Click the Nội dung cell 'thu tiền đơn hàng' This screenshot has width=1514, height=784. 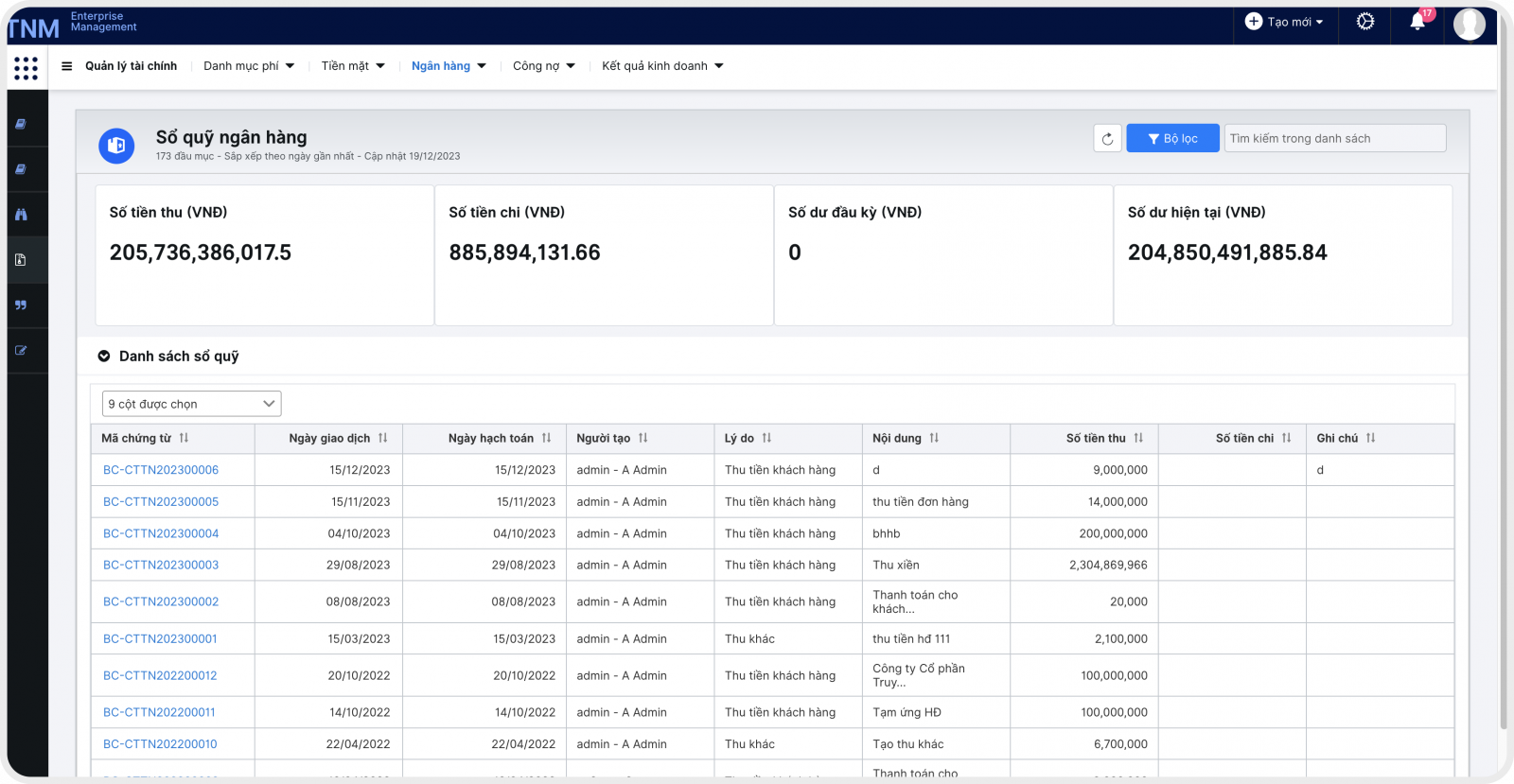click(921, 502)
